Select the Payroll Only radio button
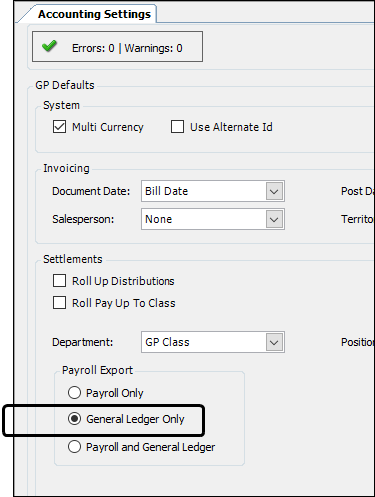 tap(74, 393)
